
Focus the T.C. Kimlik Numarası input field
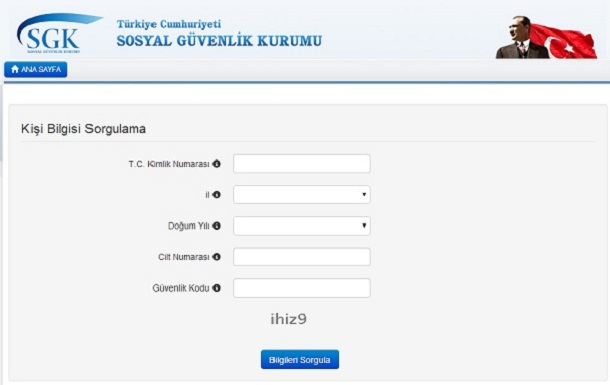click(301, 164)
